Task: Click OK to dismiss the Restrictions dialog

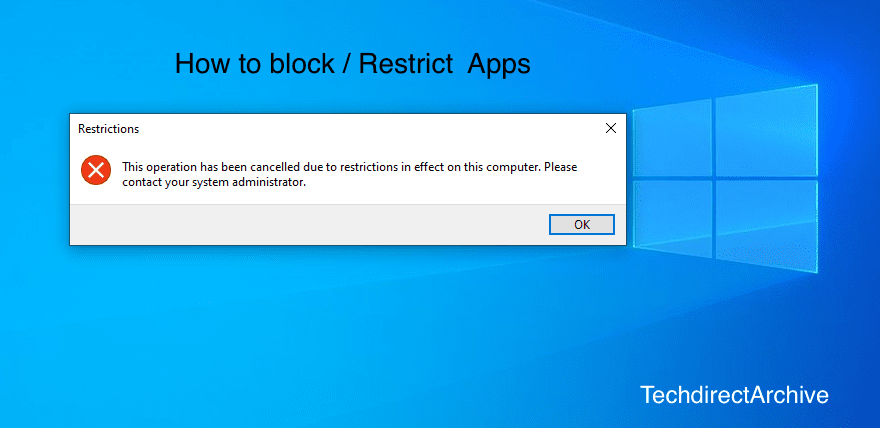Action: tap(582, 225)
